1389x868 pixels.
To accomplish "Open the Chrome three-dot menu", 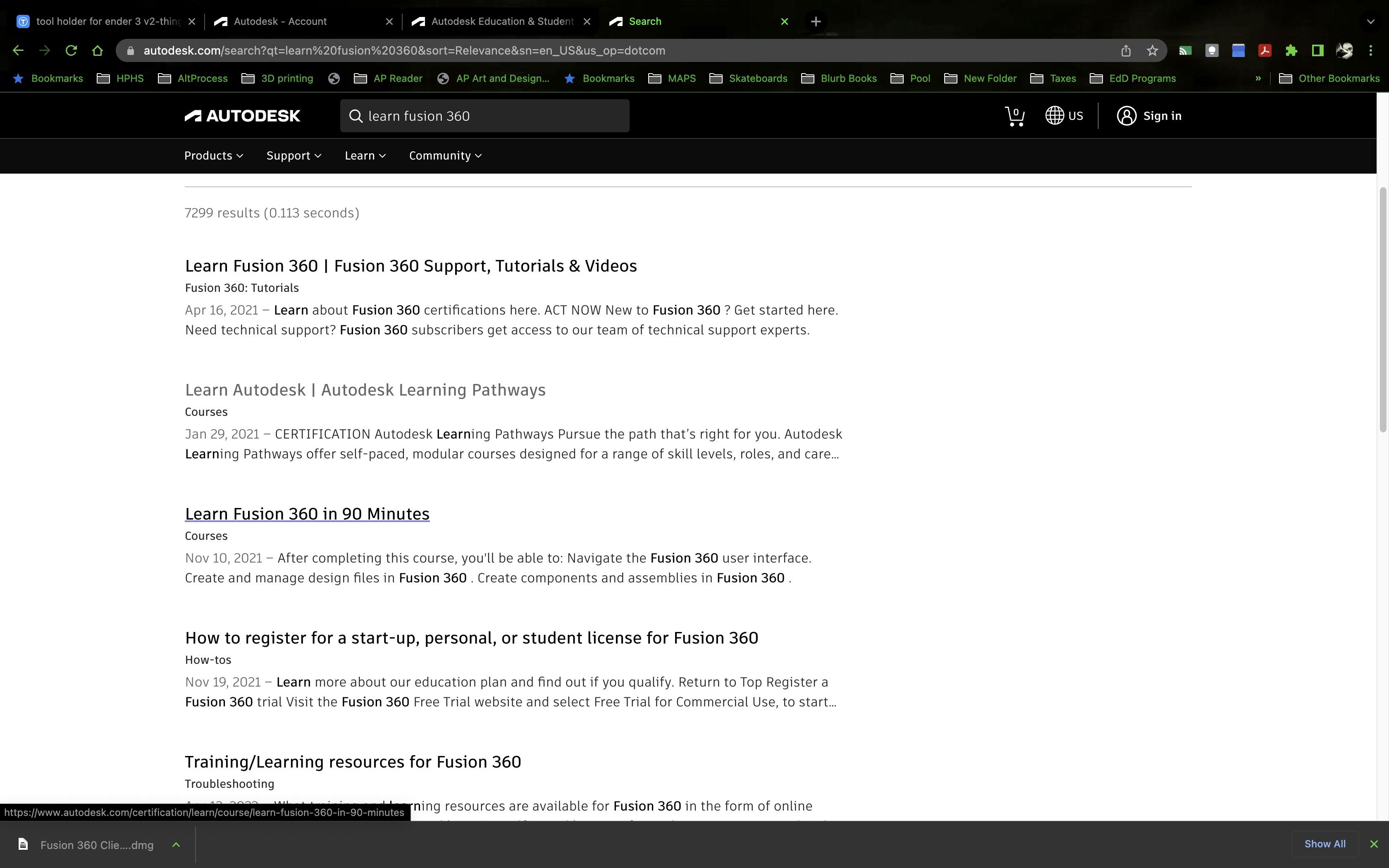I will (x=1371, y=50).
